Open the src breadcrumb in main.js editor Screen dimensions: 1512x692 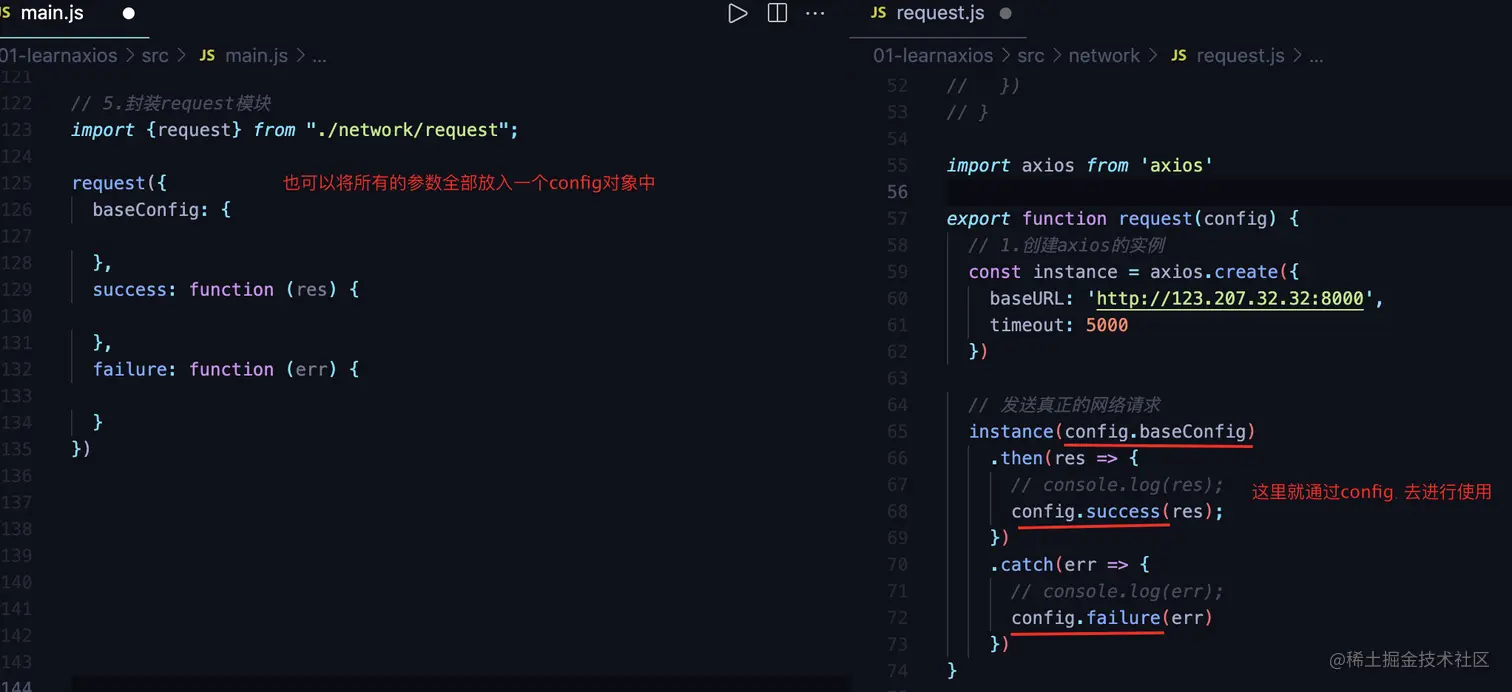coord(155,56)
